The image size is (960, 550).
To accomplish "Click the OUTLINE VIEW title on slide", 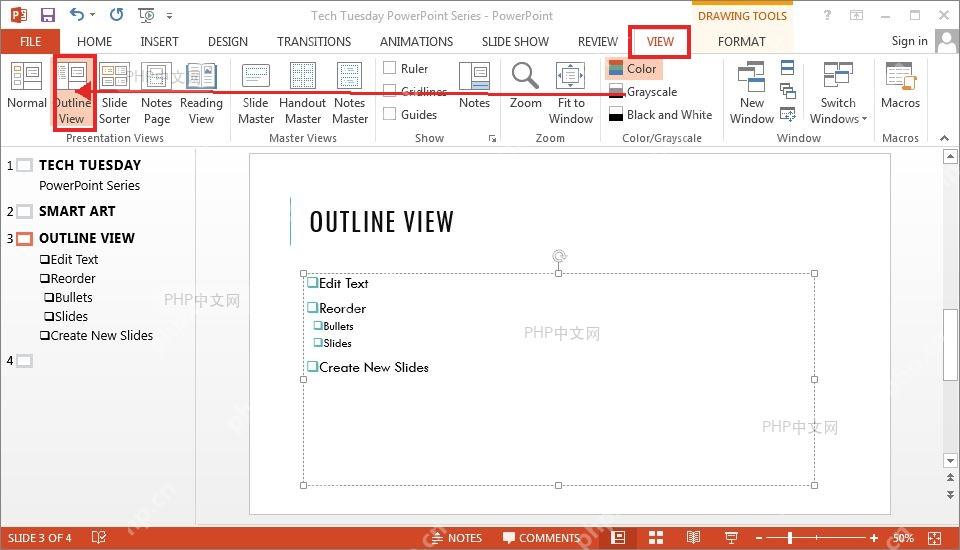I will pos(381,222).
